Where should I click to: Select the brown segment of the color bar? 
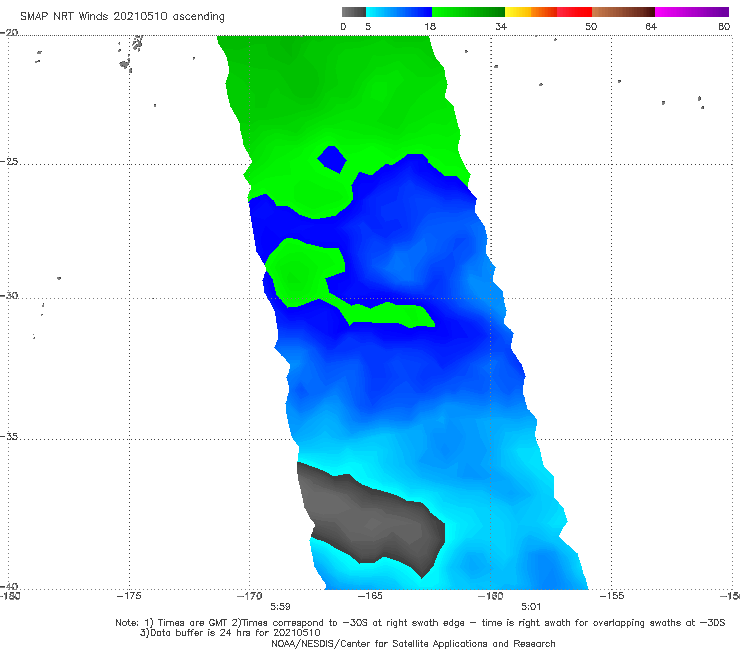[x=623, y=12]
